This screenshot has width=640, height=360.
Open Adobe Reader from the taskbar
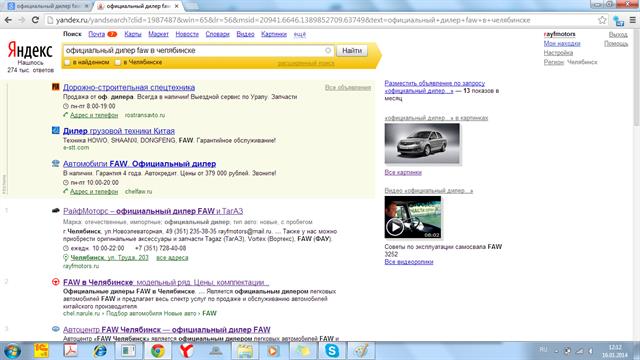tap(70, 351)
